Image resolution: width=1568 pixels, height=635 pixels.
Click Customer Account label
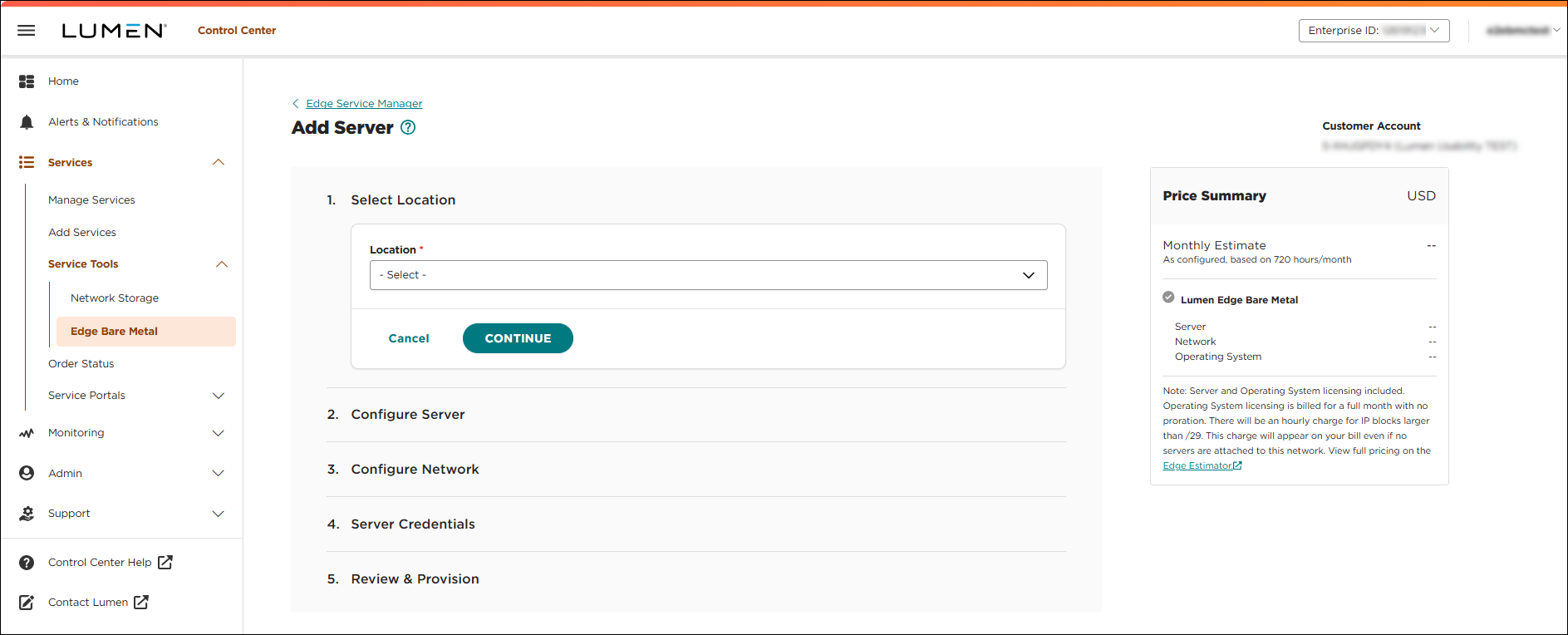click(x=1371, y=126)
